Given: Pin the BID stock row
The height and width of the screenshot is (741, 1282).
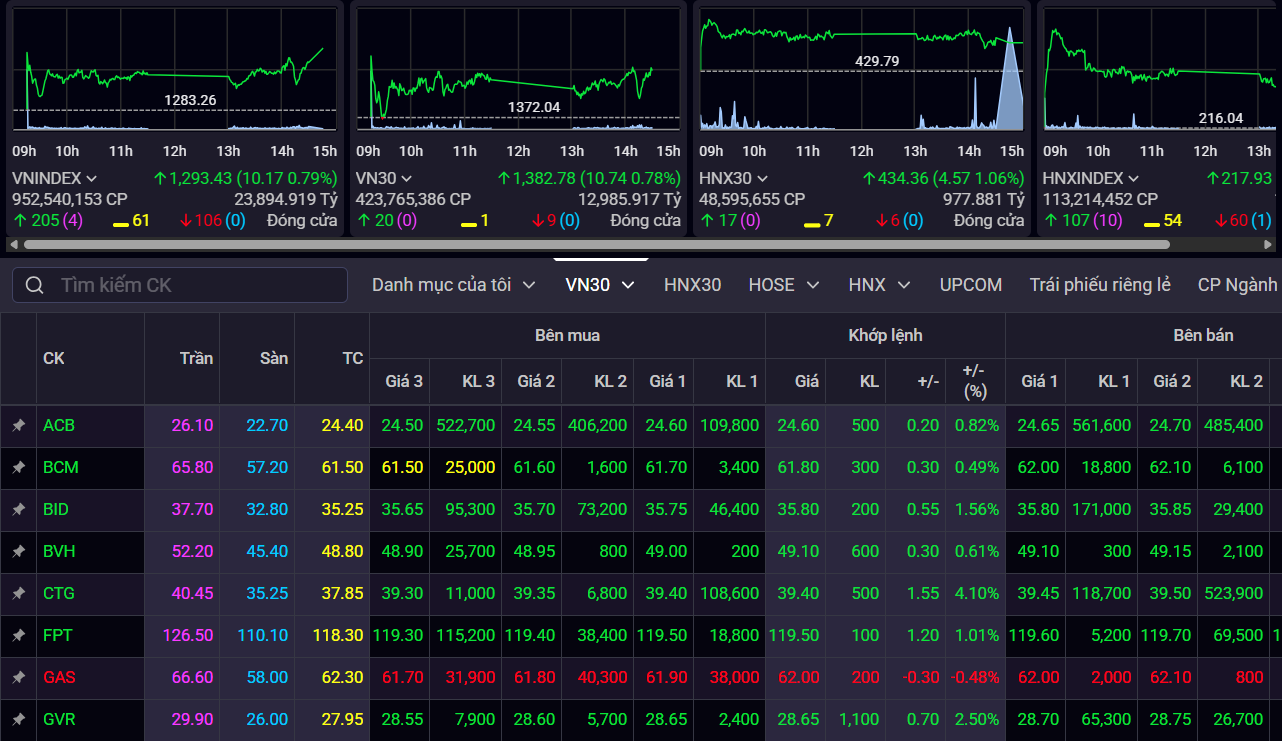Looking at the screenshot, I should tap(18, 509).
